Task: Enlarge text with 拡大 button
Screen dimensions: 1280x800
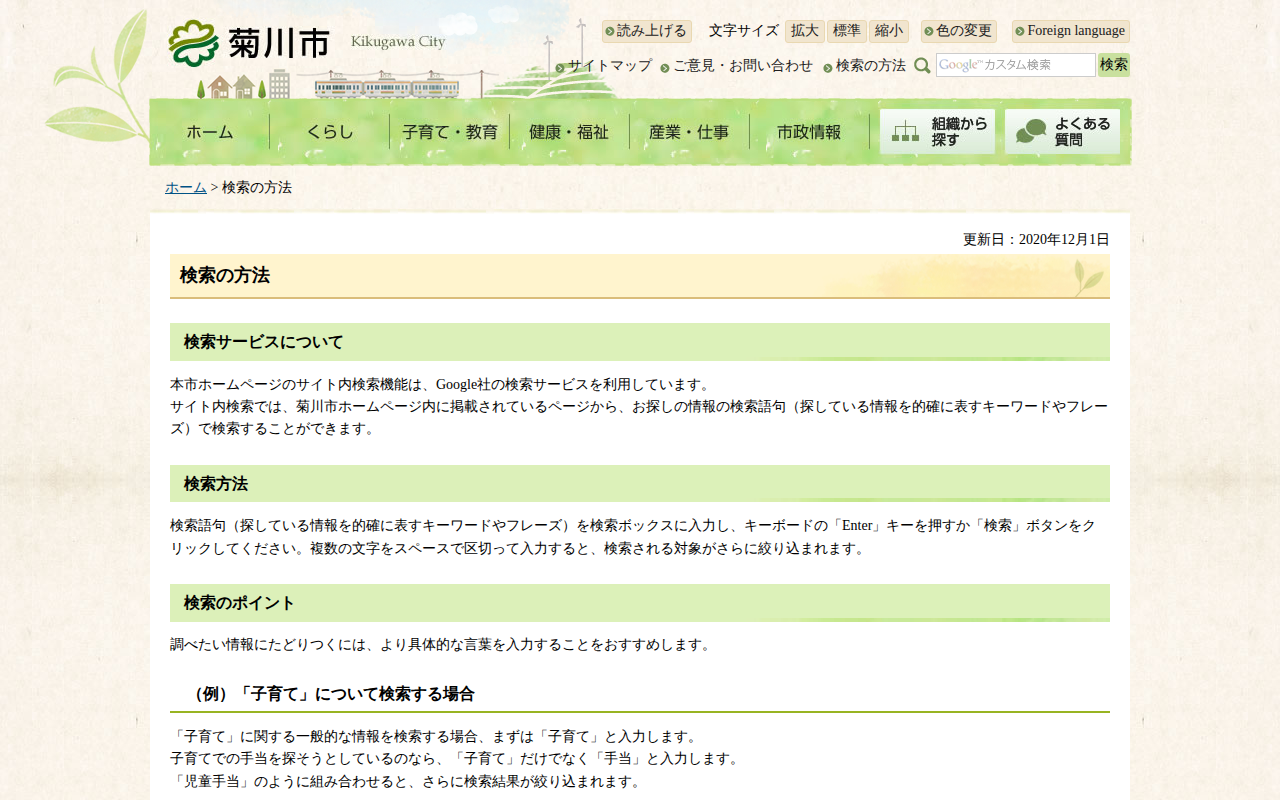Action: click(x=805, y=31)
